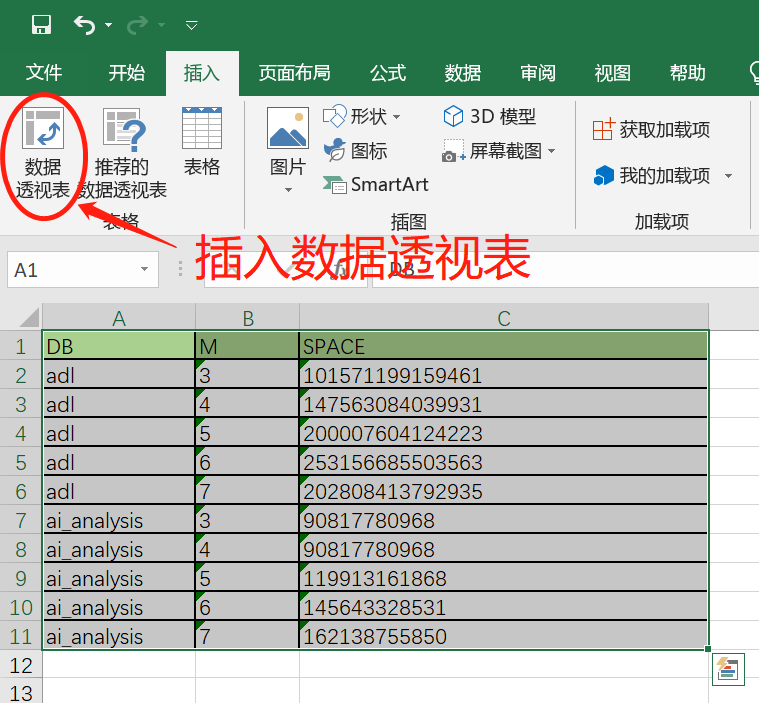Click the Select All corner triangle

29,318
